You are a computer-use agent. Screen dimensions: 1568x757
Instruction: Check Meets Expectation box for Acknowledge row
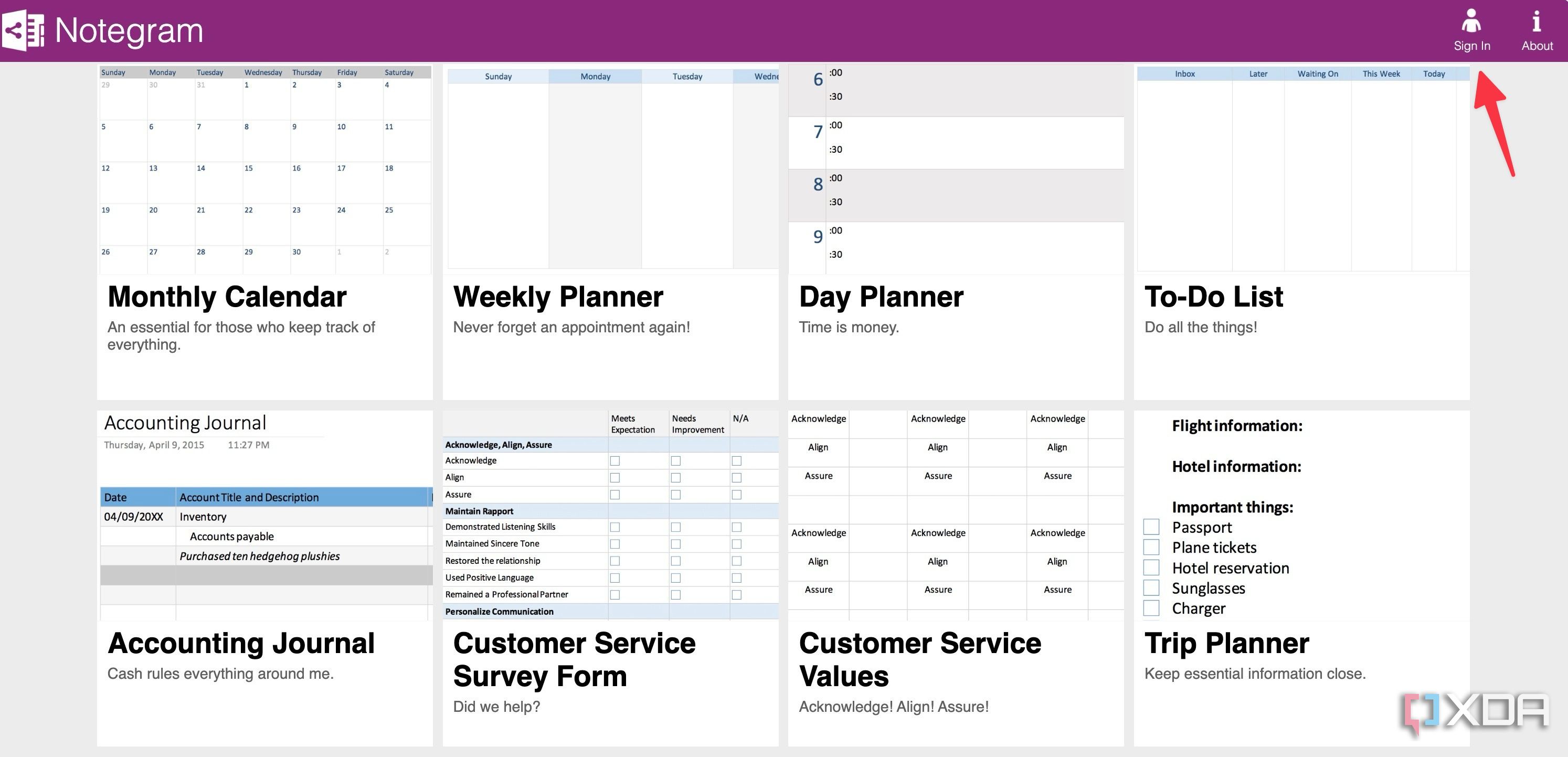(x=615, y=461)
